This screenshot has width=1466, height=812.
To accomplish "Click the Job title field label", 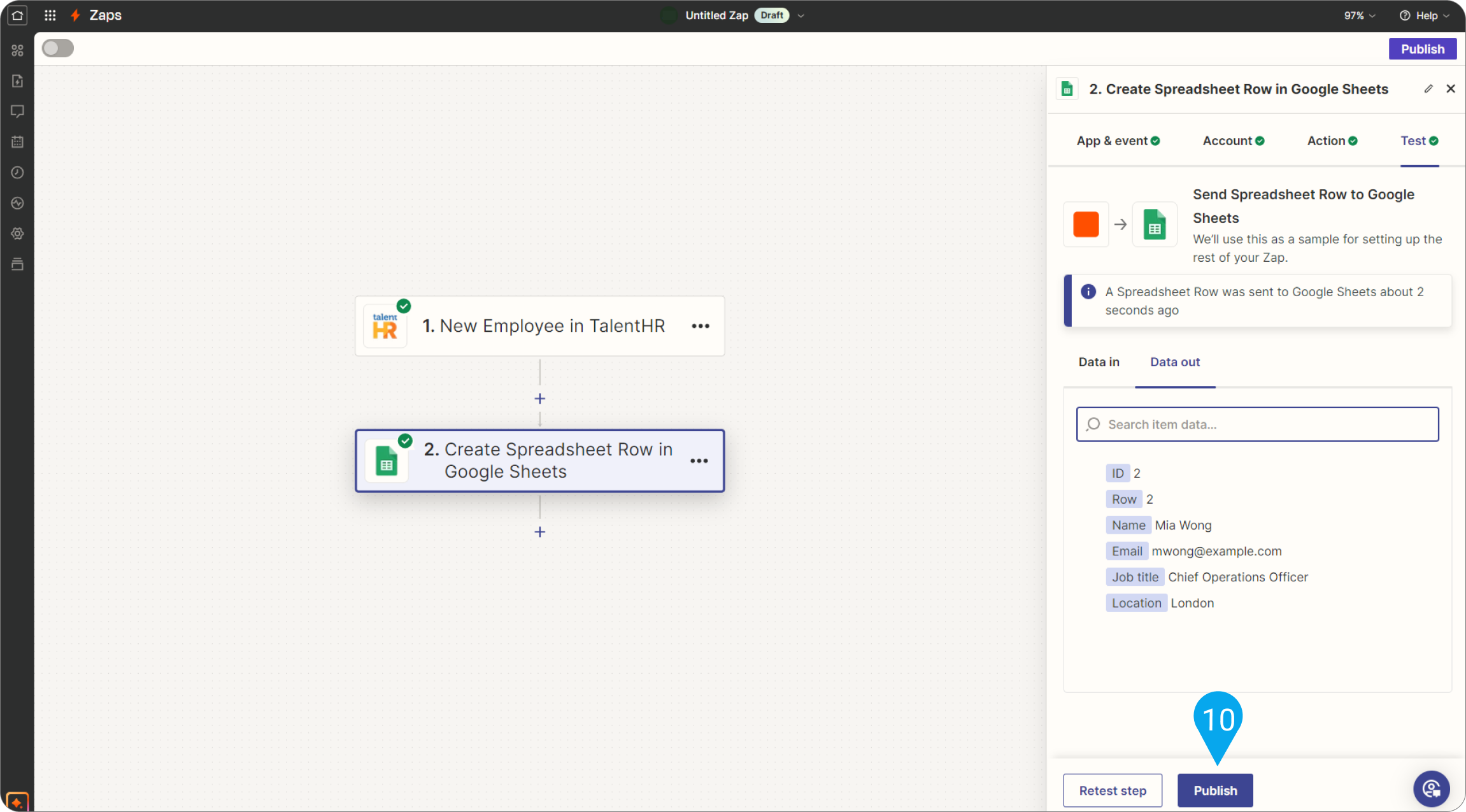I will click(1135, 577).
